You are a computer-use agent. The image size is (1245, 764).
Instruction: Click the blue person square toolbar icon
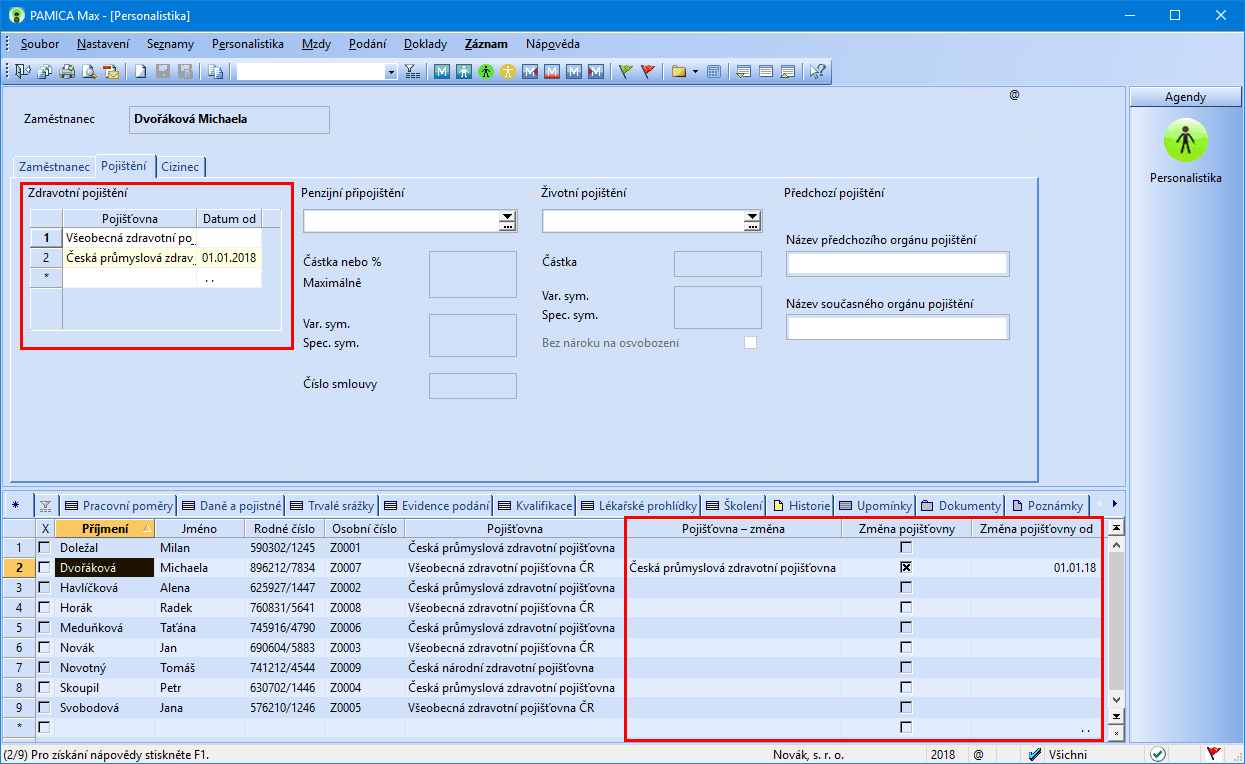(x=464, y=72)
